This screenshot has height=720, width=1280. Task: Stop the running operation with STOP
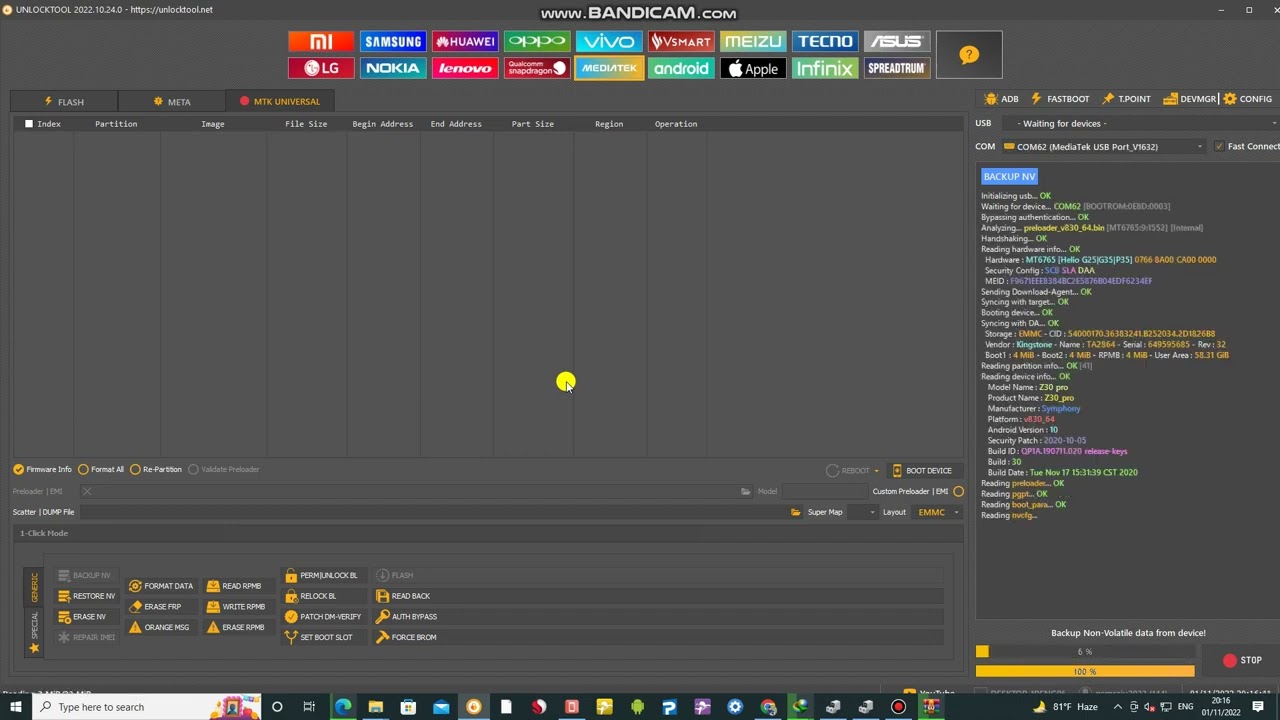[x=1242, y=660]
